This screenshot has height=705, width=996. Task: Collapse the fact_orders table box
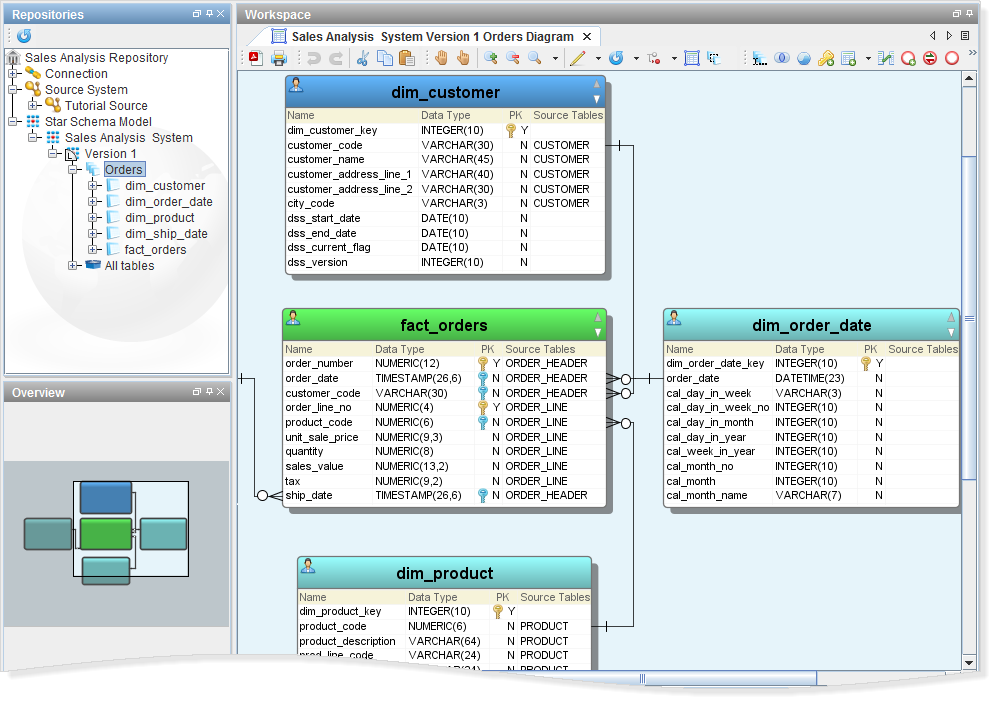click(x=597, y=317)
